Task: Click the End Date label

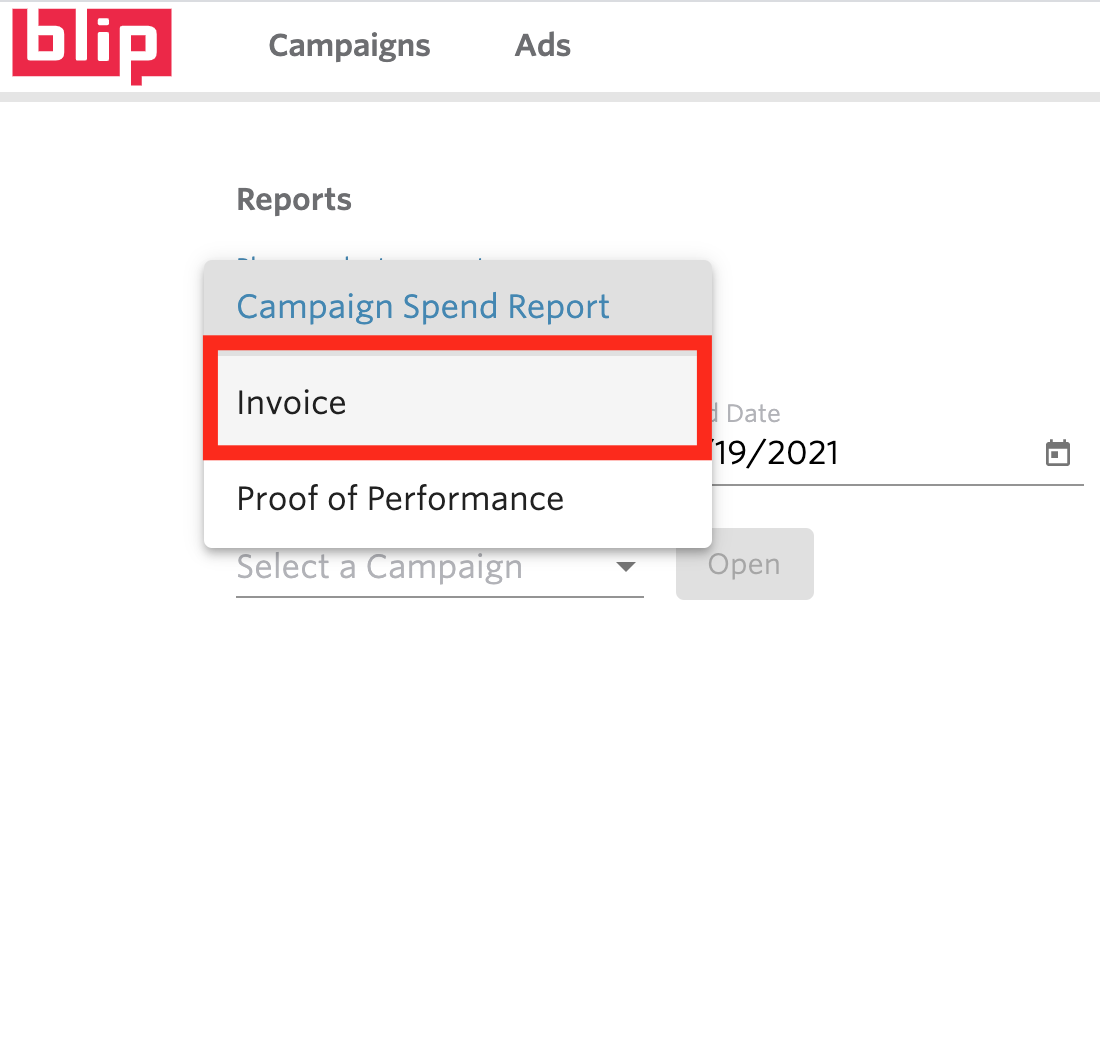Action: [x=746, y=413]
